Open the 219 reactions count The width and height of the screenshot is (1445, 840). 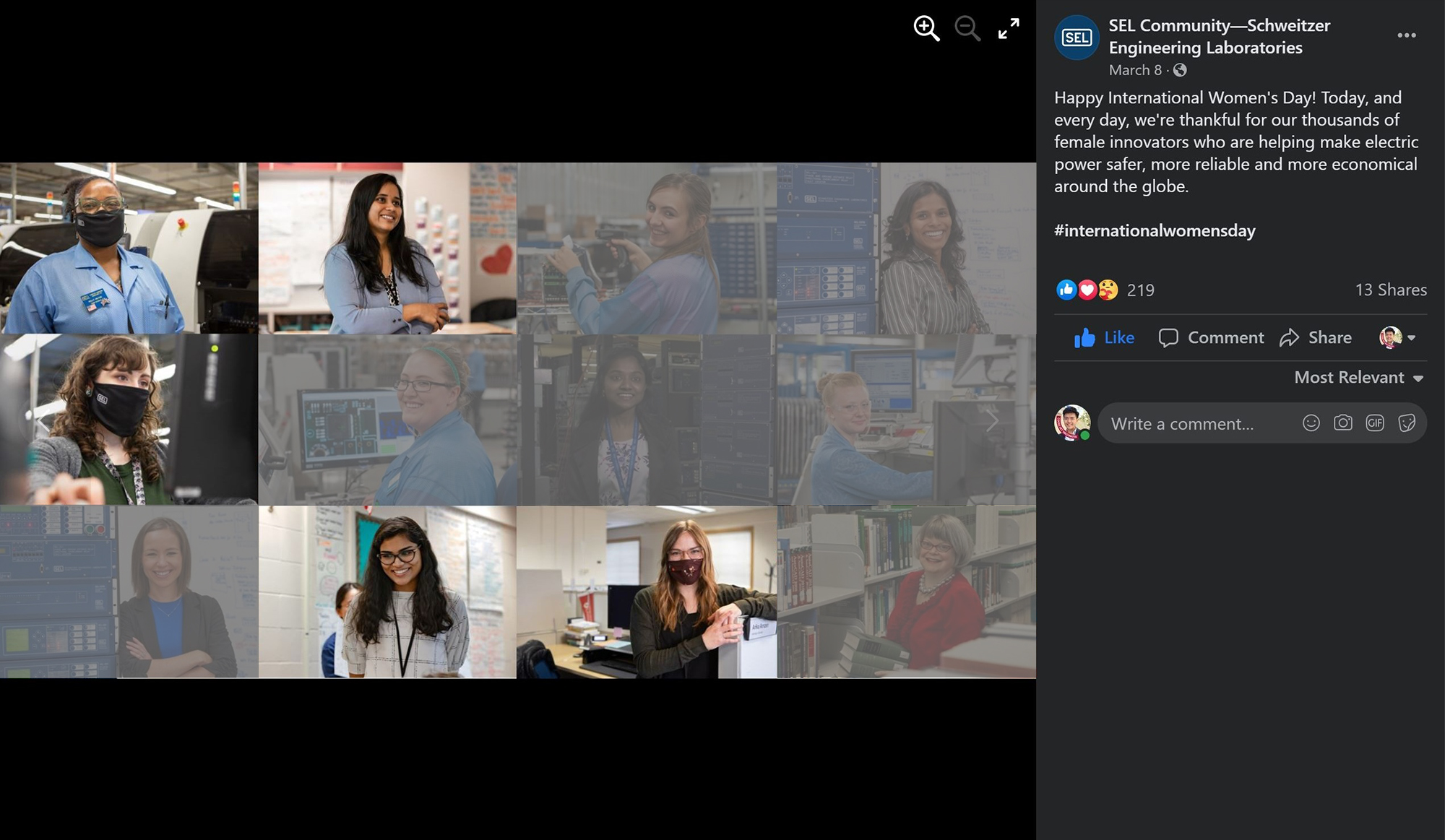pyautogui.click(x=1141, y=290)
